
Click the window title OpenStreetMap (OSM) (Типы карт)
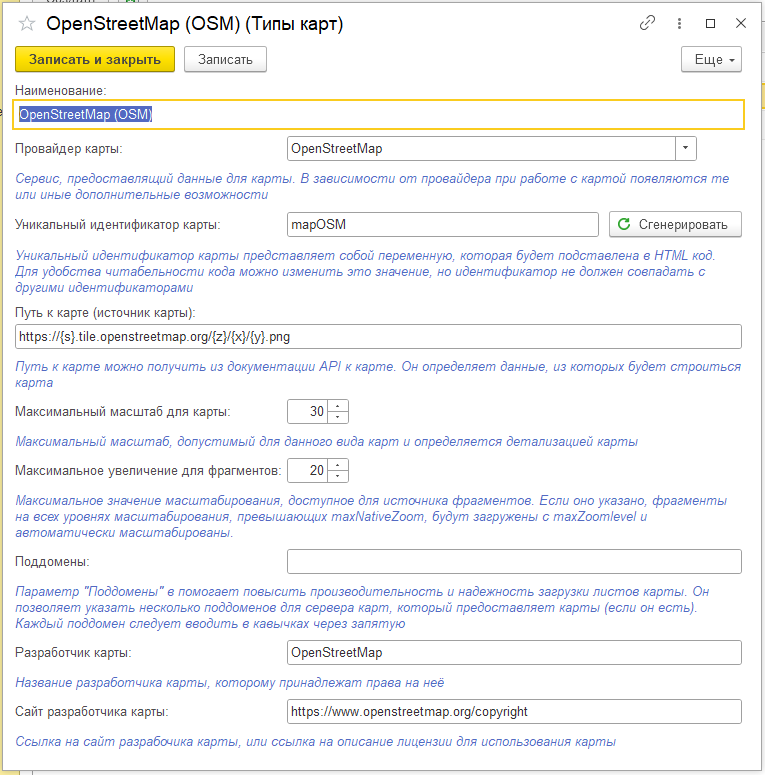[x=195, y=24]
